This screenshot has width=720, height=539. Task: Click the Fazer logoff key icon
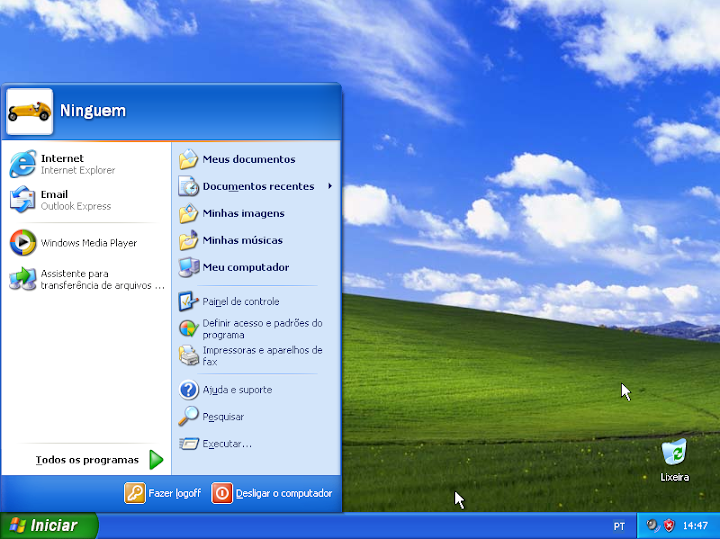[x=135, y=493]
